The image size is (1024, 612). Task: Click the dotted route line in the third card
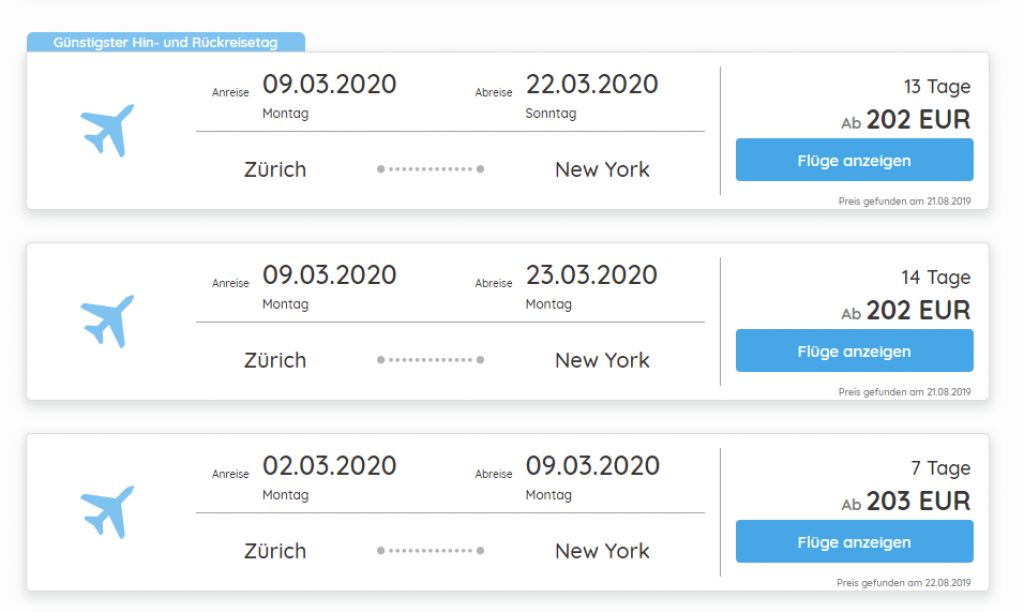tap(431, 551)
